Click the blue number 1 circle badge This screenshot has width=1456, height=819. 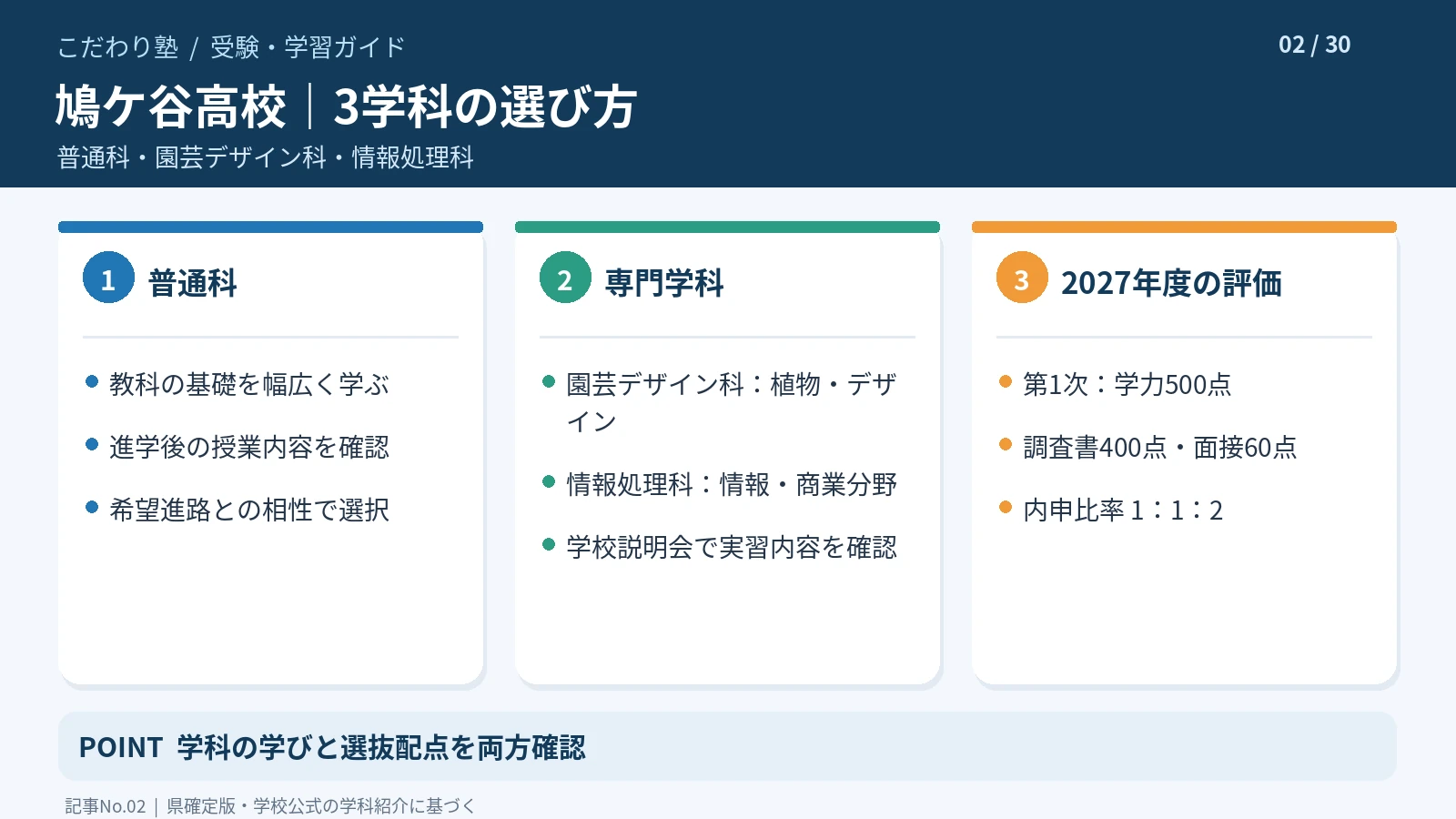pyautogui.click(x=108, y=278)
